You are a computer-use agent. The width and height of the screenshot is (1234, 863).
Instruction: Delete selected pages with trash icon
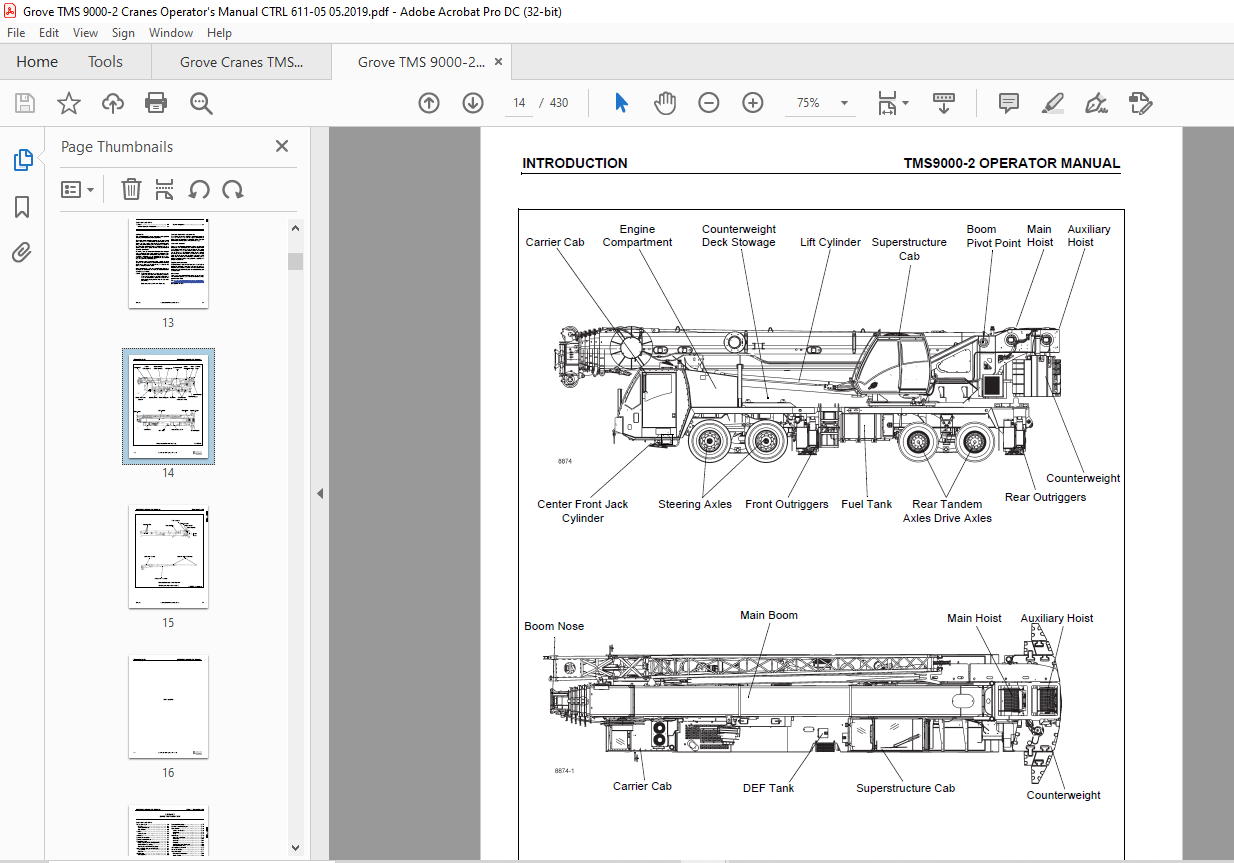[x=131, y=189]
